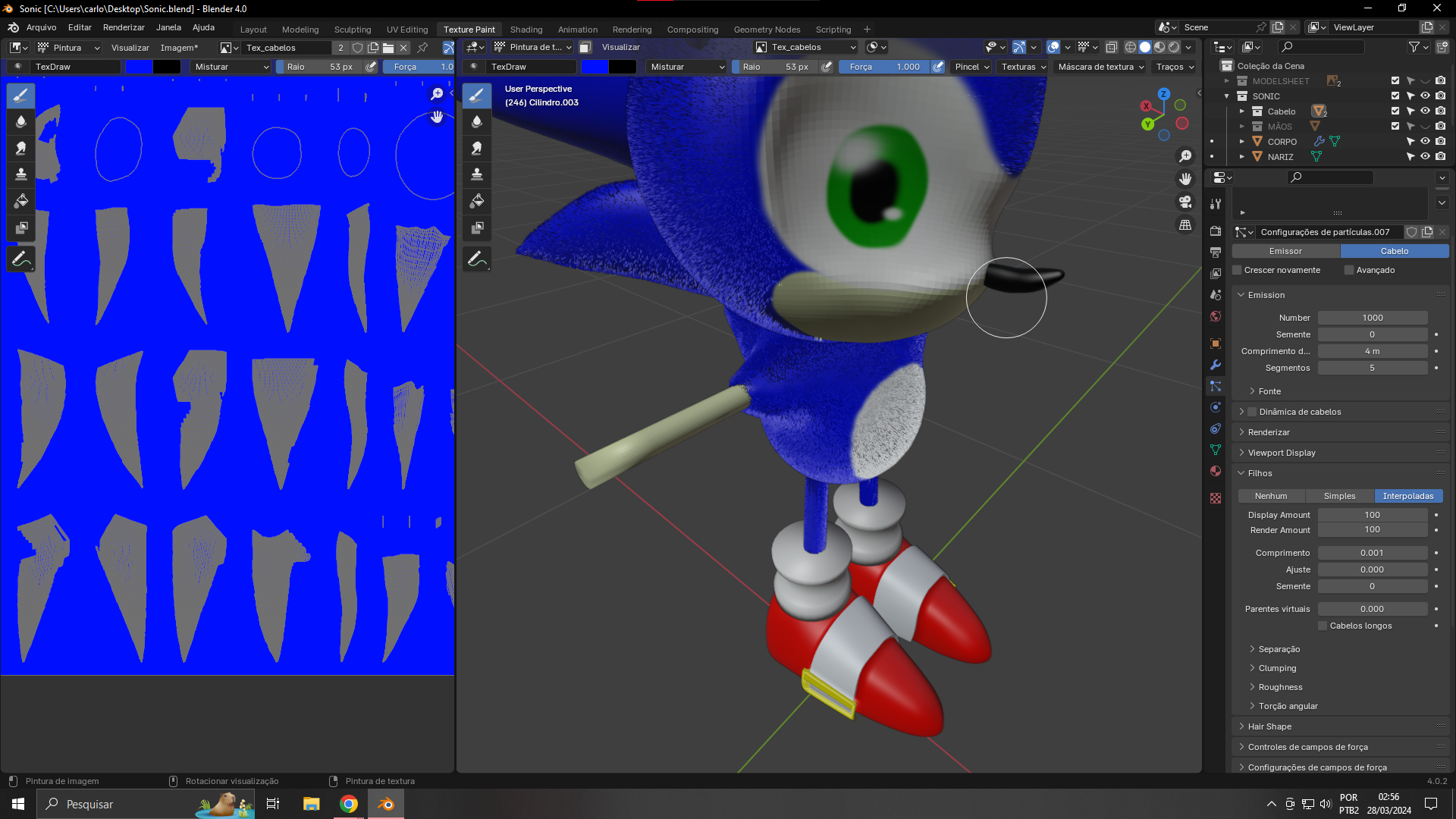Open the Misturar blend mode dropdown in the viewport

tap(687, 67)
